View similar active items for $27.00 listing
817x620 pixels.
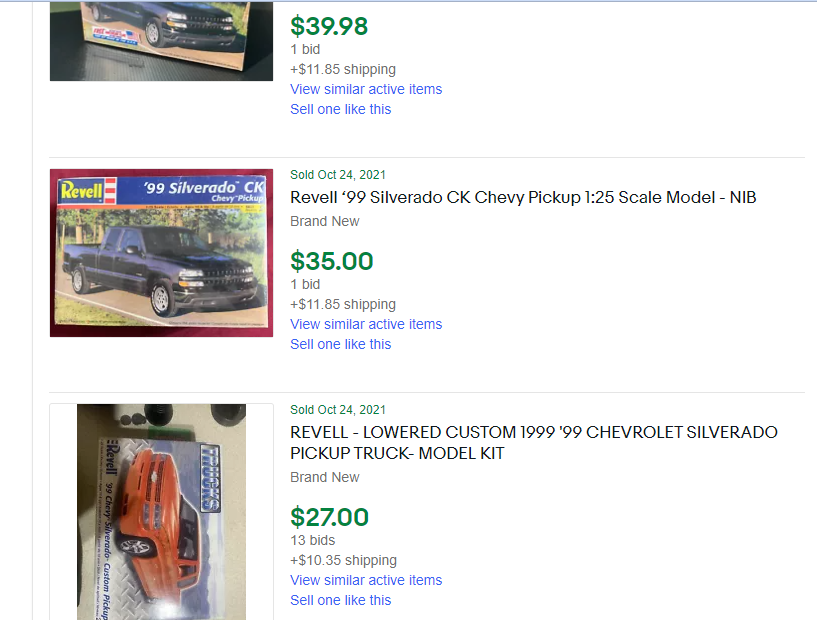[366, 580]
